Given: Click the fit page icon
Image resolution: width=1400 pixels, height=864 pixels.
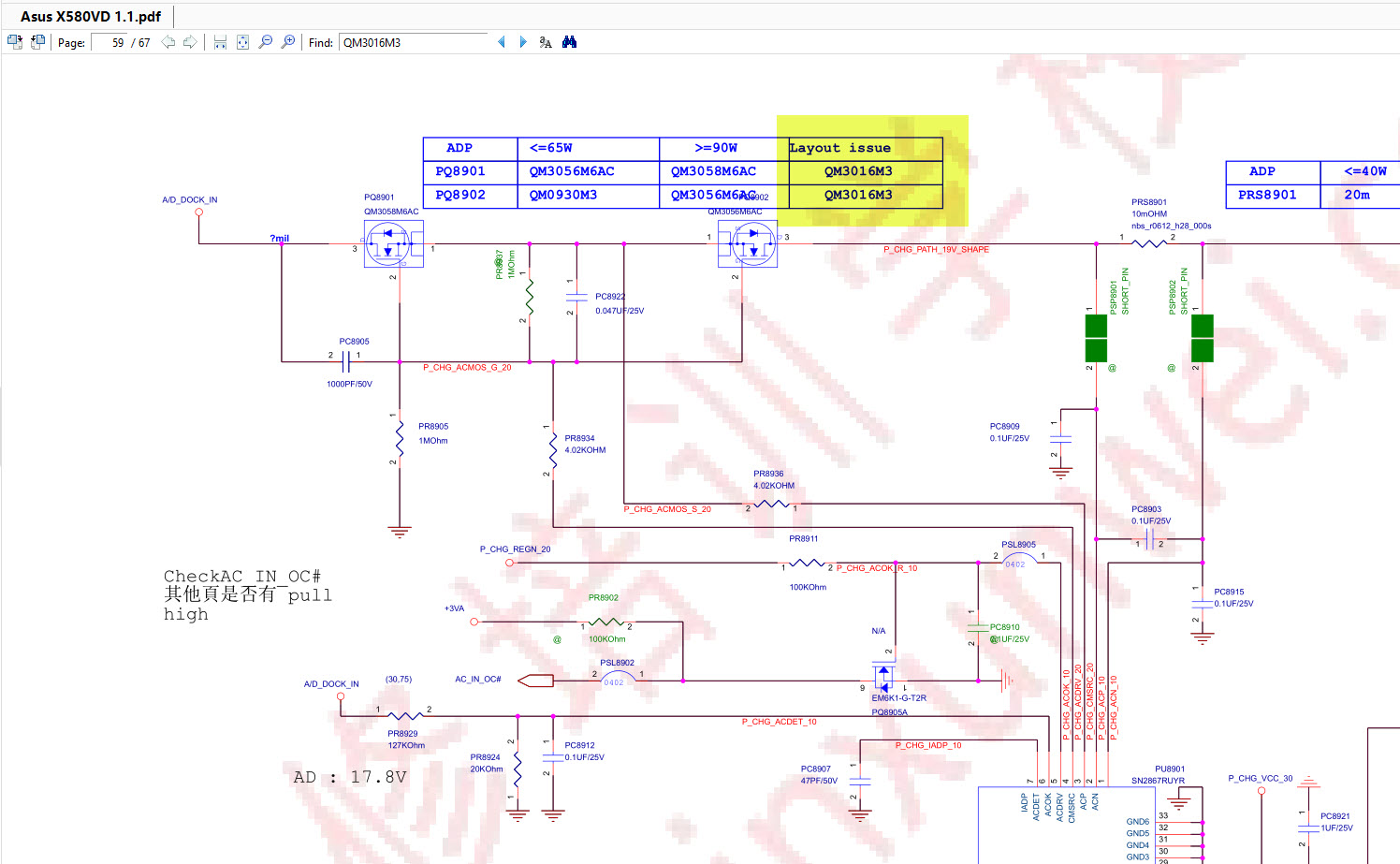Looking at the screenshot, I should pyautogui.click(x=242, y=42).
